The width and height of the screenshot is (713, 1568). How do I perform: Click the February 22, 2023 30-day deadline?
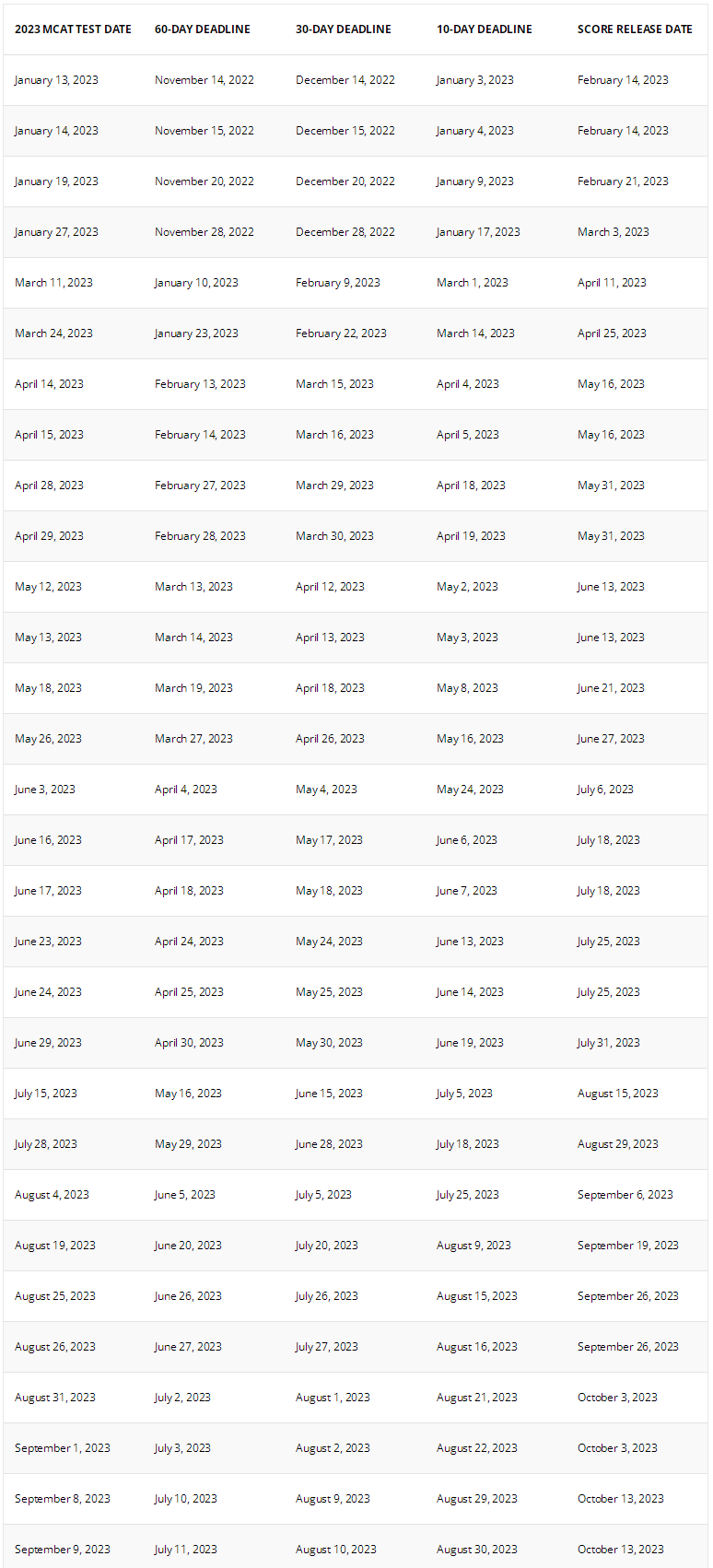point(341,333)
